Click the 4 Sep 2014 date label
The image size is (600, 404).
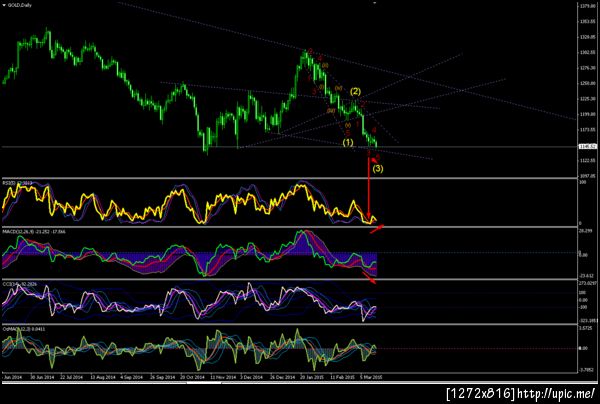(x=131, y=377)
